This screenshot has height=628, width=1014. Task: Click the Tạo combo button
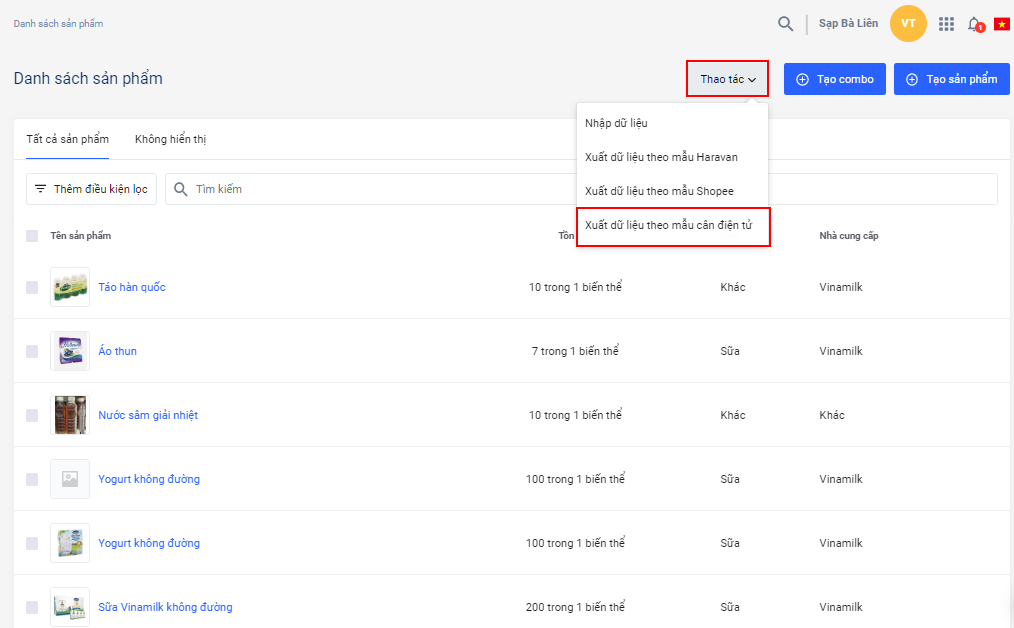coord(834,79)
